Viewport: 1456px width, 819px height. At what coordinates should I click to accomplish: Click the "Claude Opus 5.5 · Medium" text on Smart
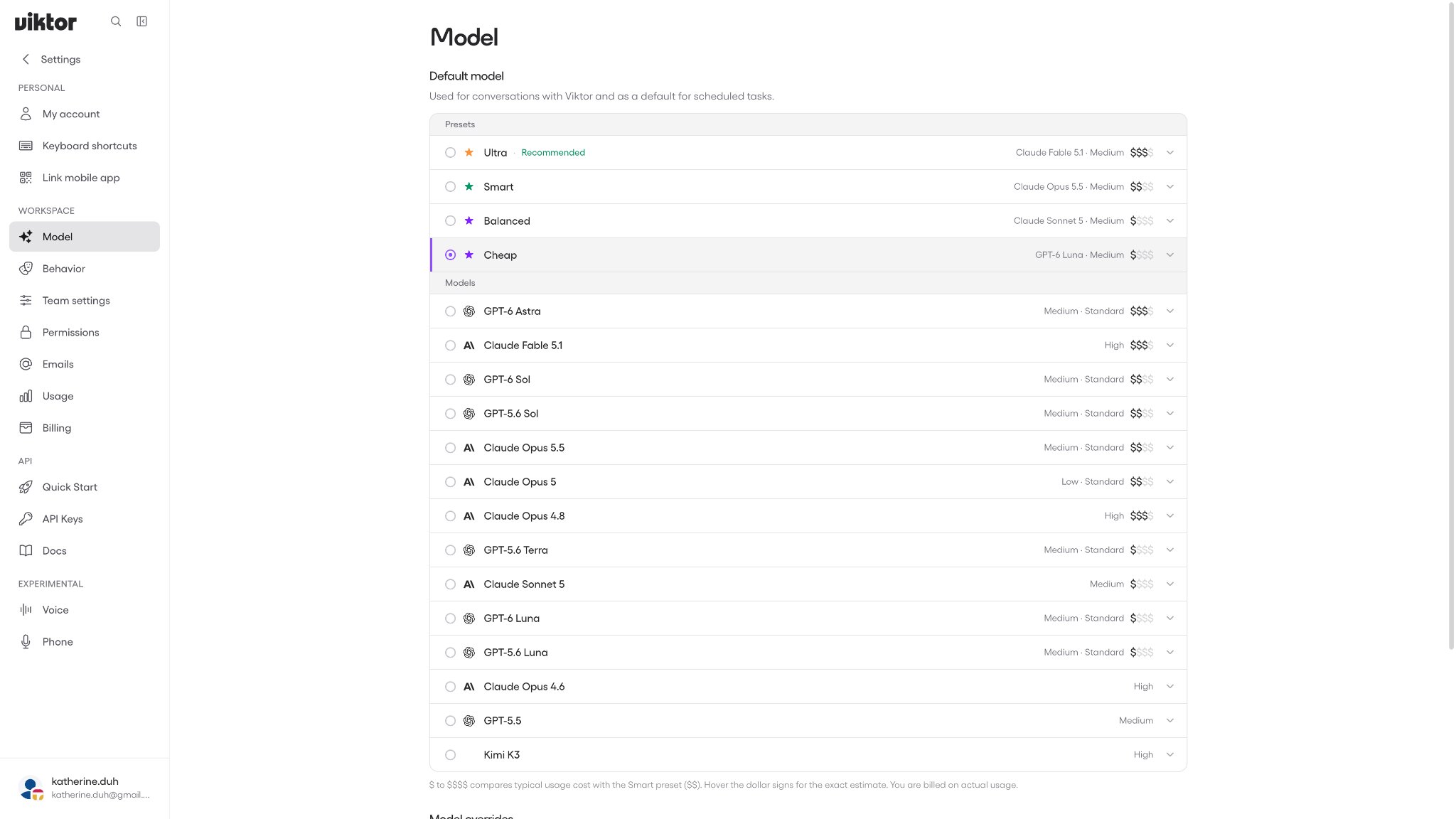tap(1069, 186)
